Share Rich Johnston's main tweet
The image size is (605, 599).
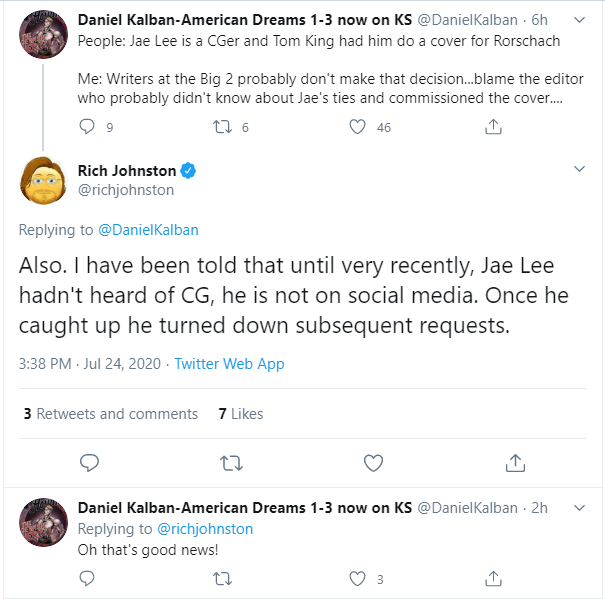click(x=515, y=463)
